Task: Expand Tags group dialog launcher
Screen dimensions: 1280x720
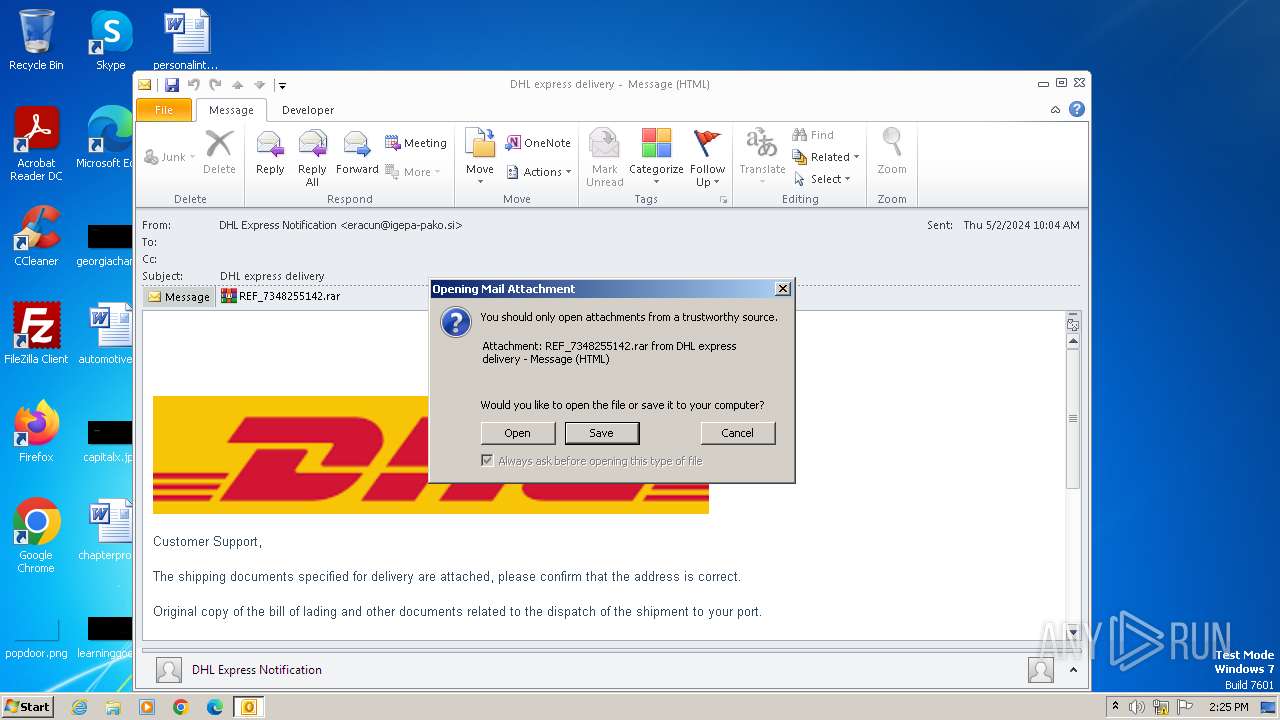Action: (x=723, y=200)
